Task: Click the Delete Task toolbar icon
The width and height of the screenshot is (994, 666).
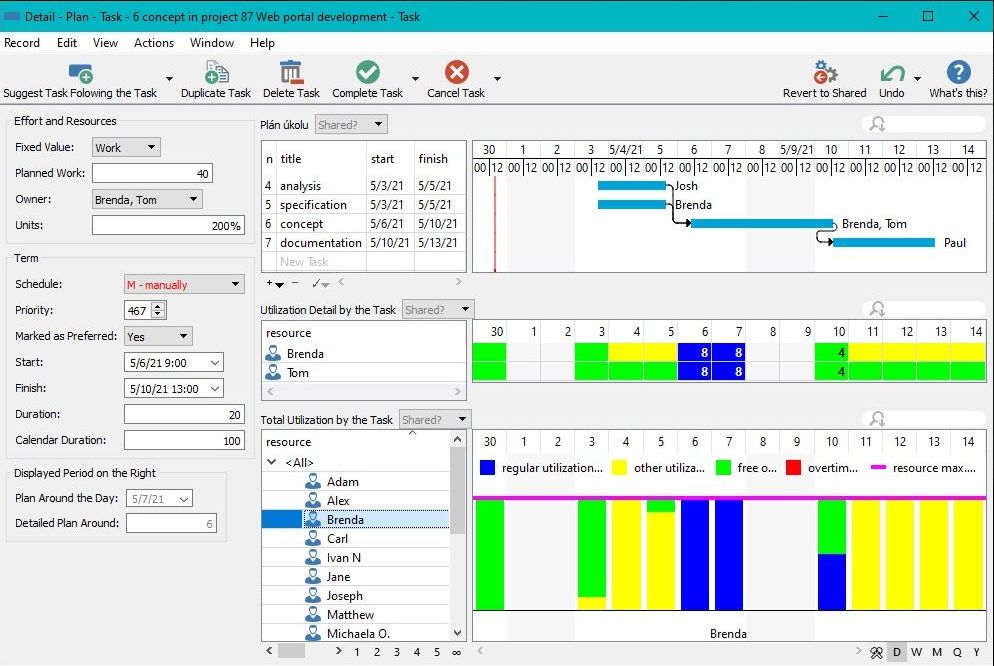Action: (291, 72)
